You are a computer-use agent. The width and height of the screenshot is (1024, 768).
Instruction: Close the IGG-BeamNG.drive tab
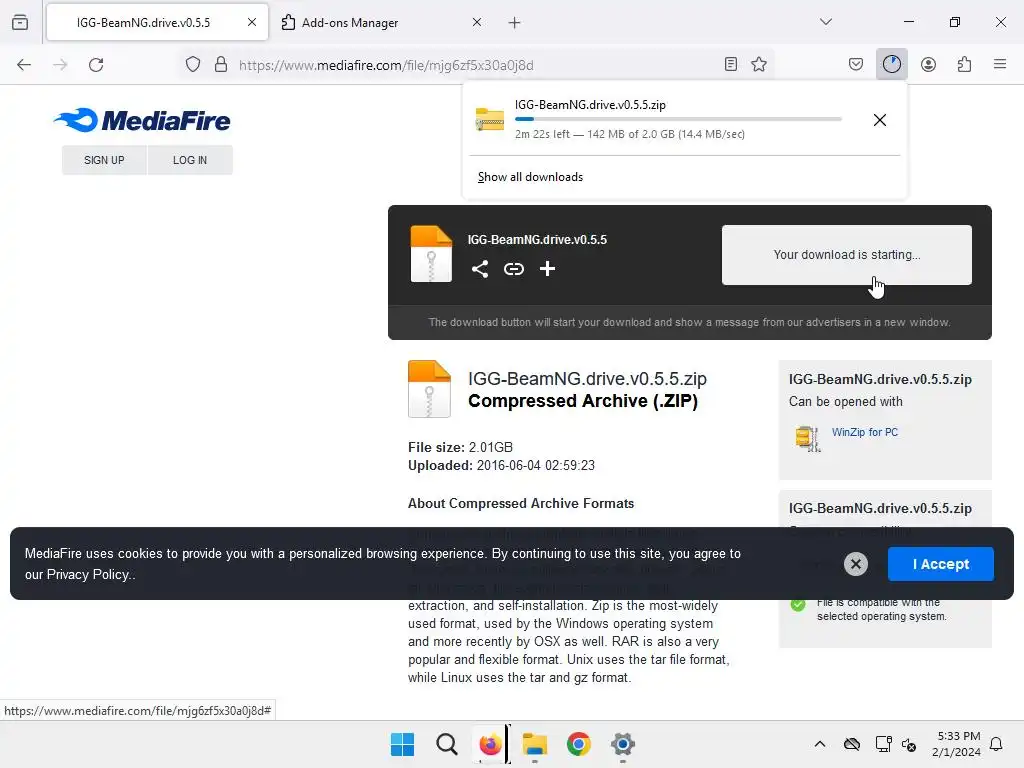click(x=251, y=22)
